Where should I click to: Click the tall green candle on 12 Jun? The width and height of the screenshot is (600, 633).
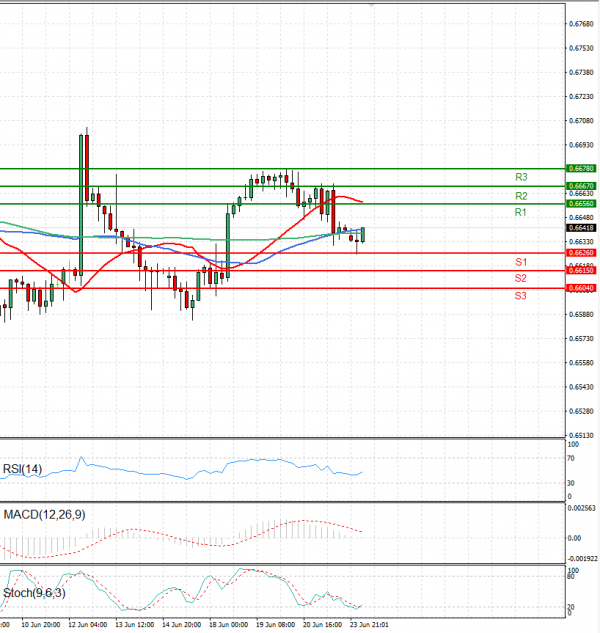pos(81,205)
